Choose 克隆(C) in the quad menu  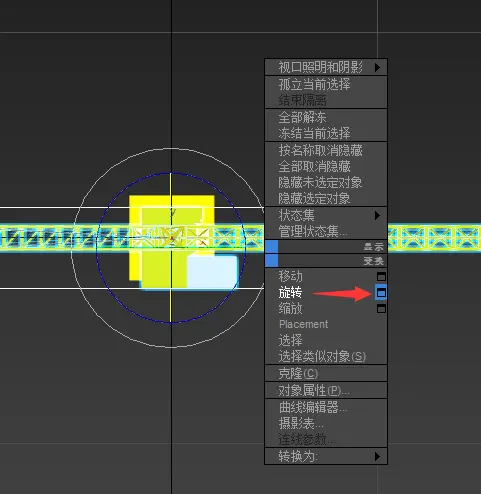point(298,373)
